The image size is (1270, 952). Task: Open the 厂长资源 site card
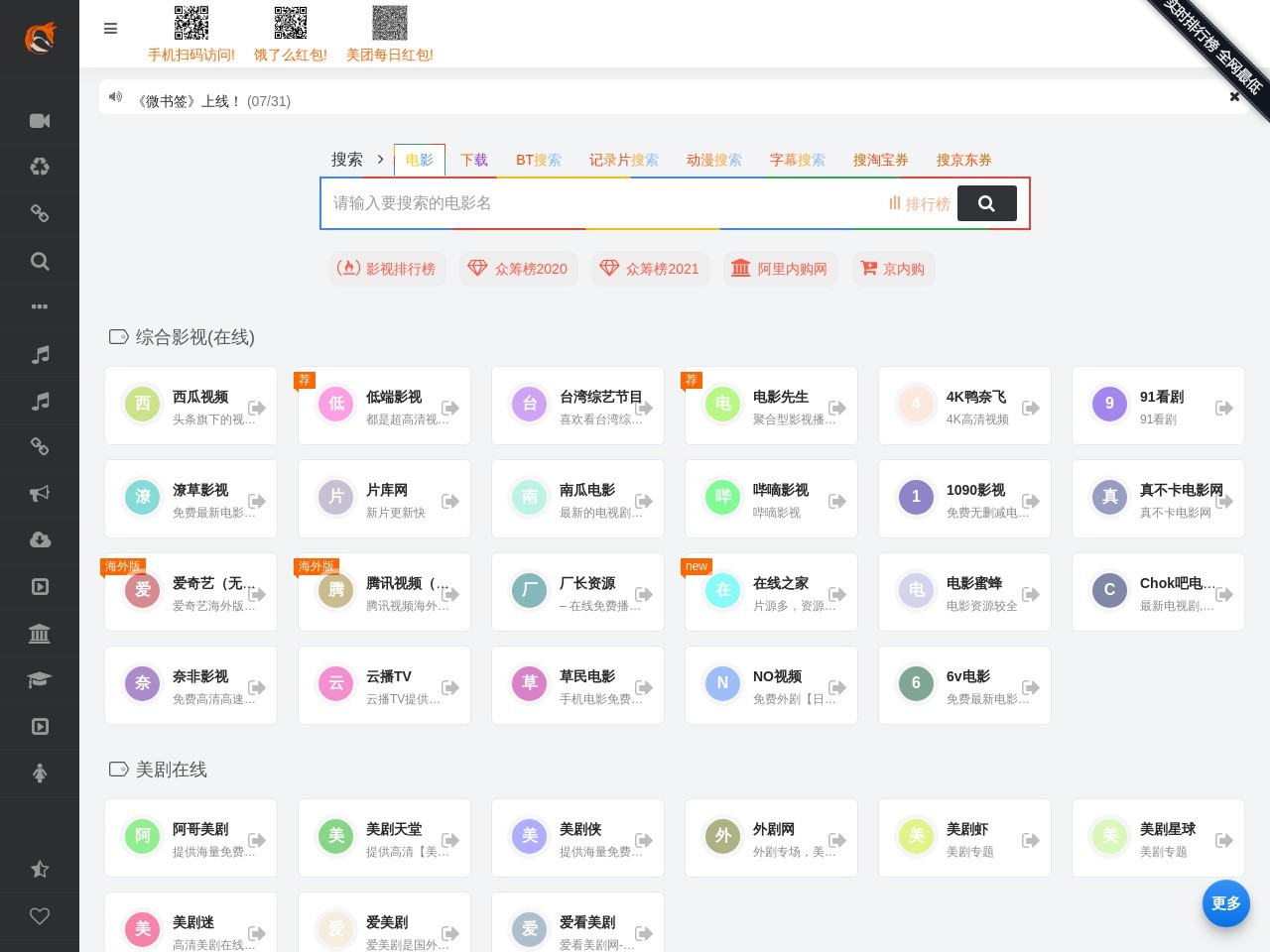577,592
